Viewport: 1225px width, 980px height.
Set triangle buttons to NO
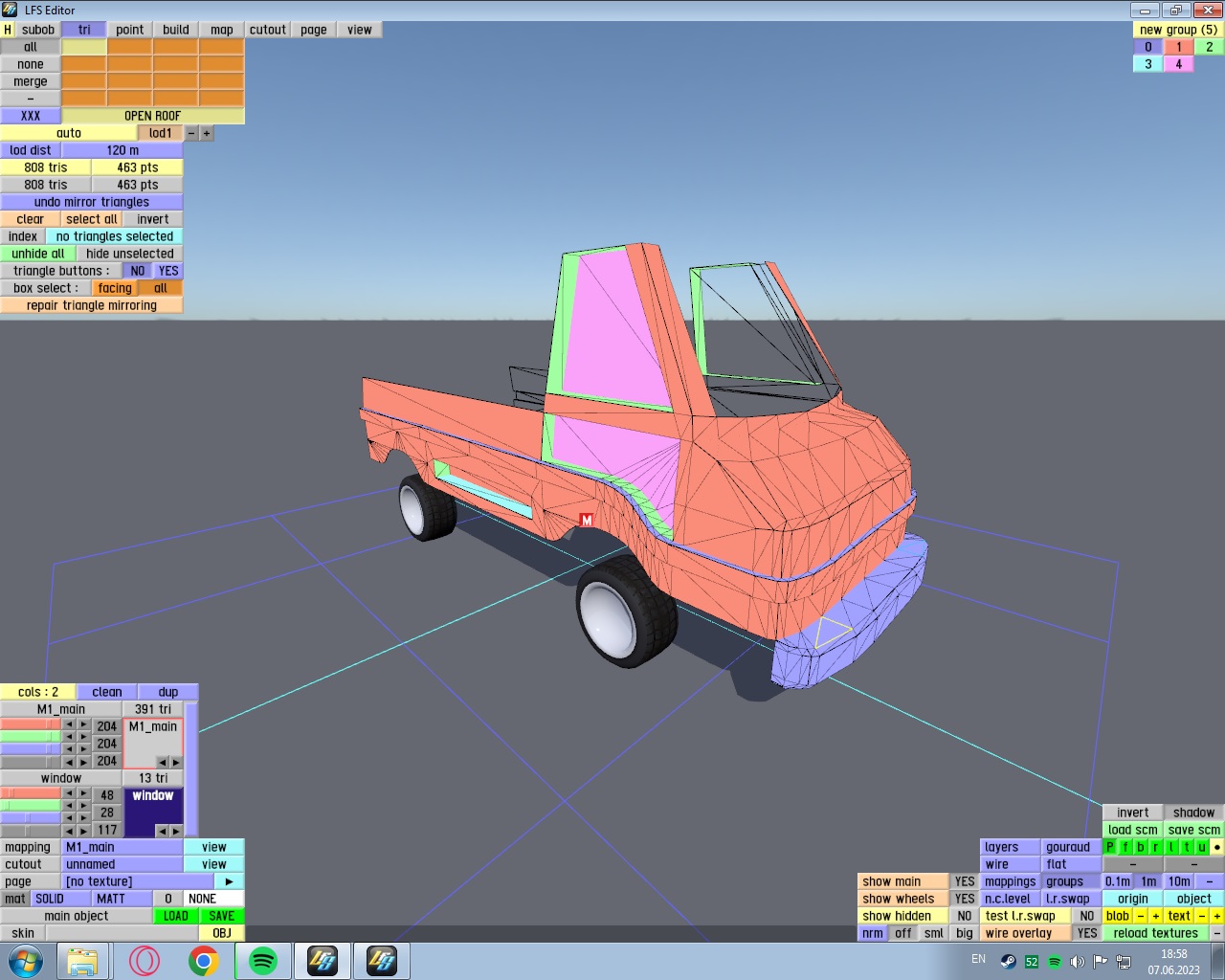point(138,271)
